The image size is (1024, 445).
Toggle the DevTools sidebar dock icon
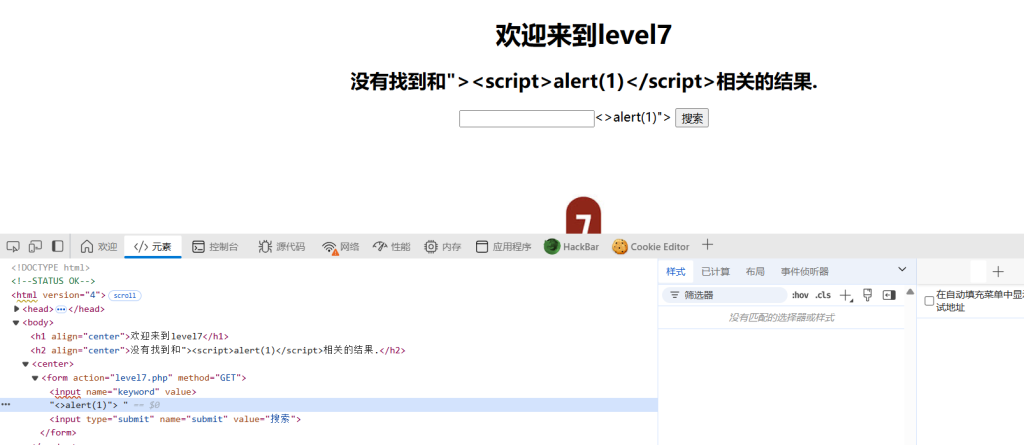(x=57, y=246)
